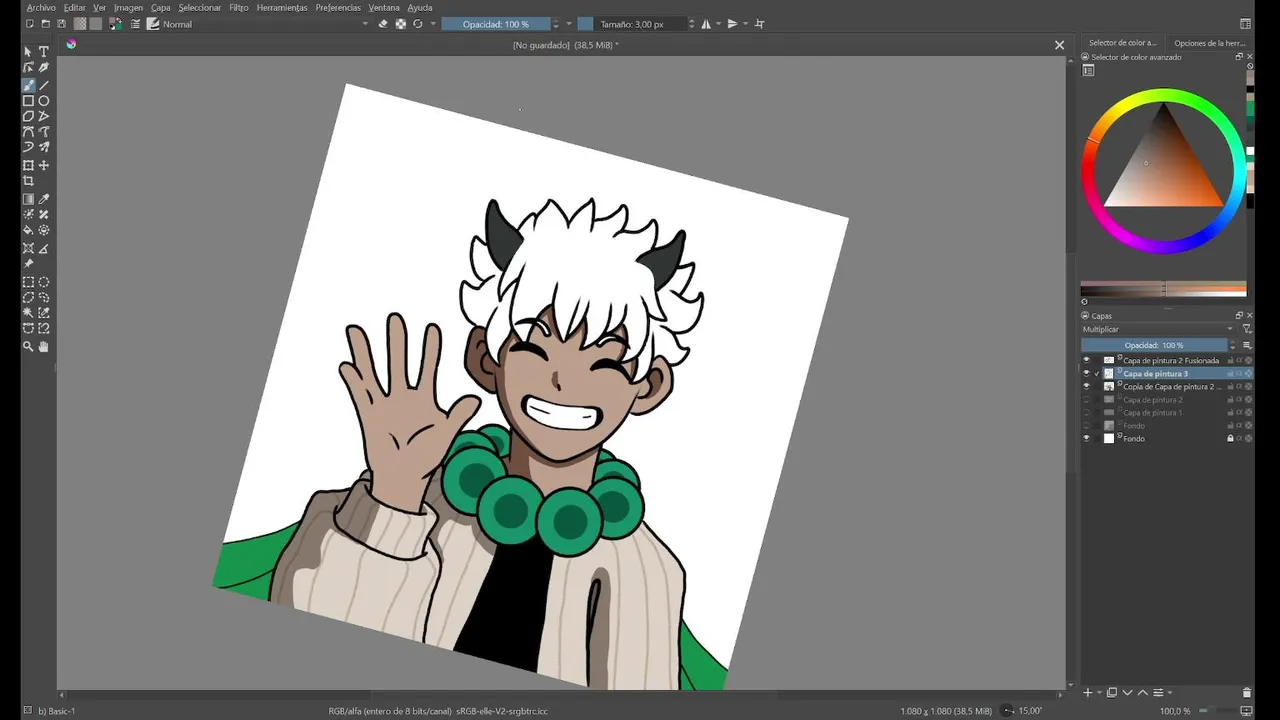
Task: Select the Shape Selection arrow tool
Action: coord(28,51)
